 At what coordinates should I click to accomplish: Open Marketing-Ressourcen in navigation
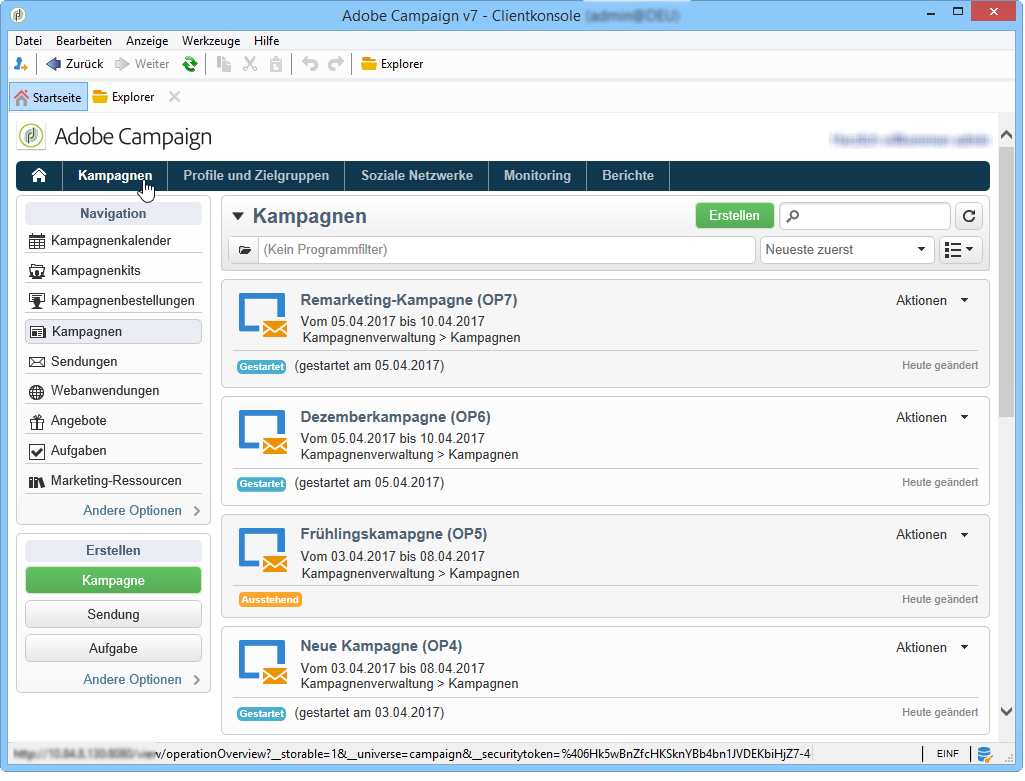113,481
